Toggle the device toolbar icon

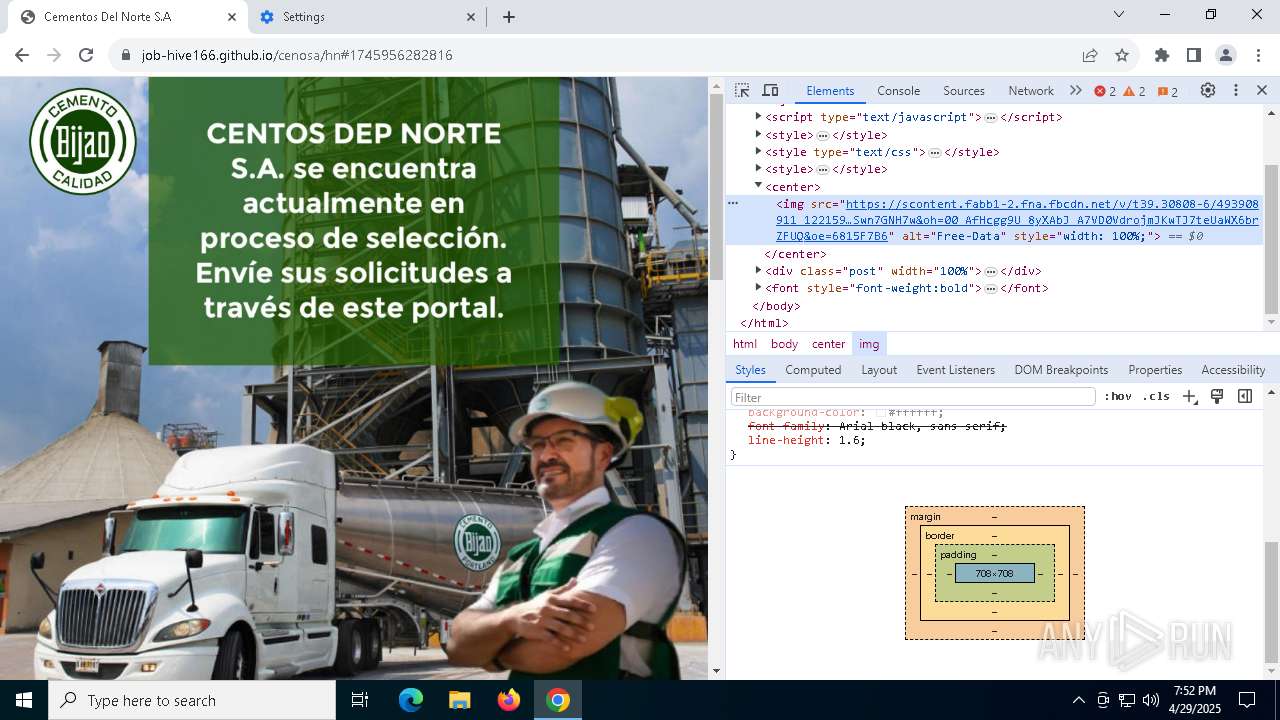point(770,90)
